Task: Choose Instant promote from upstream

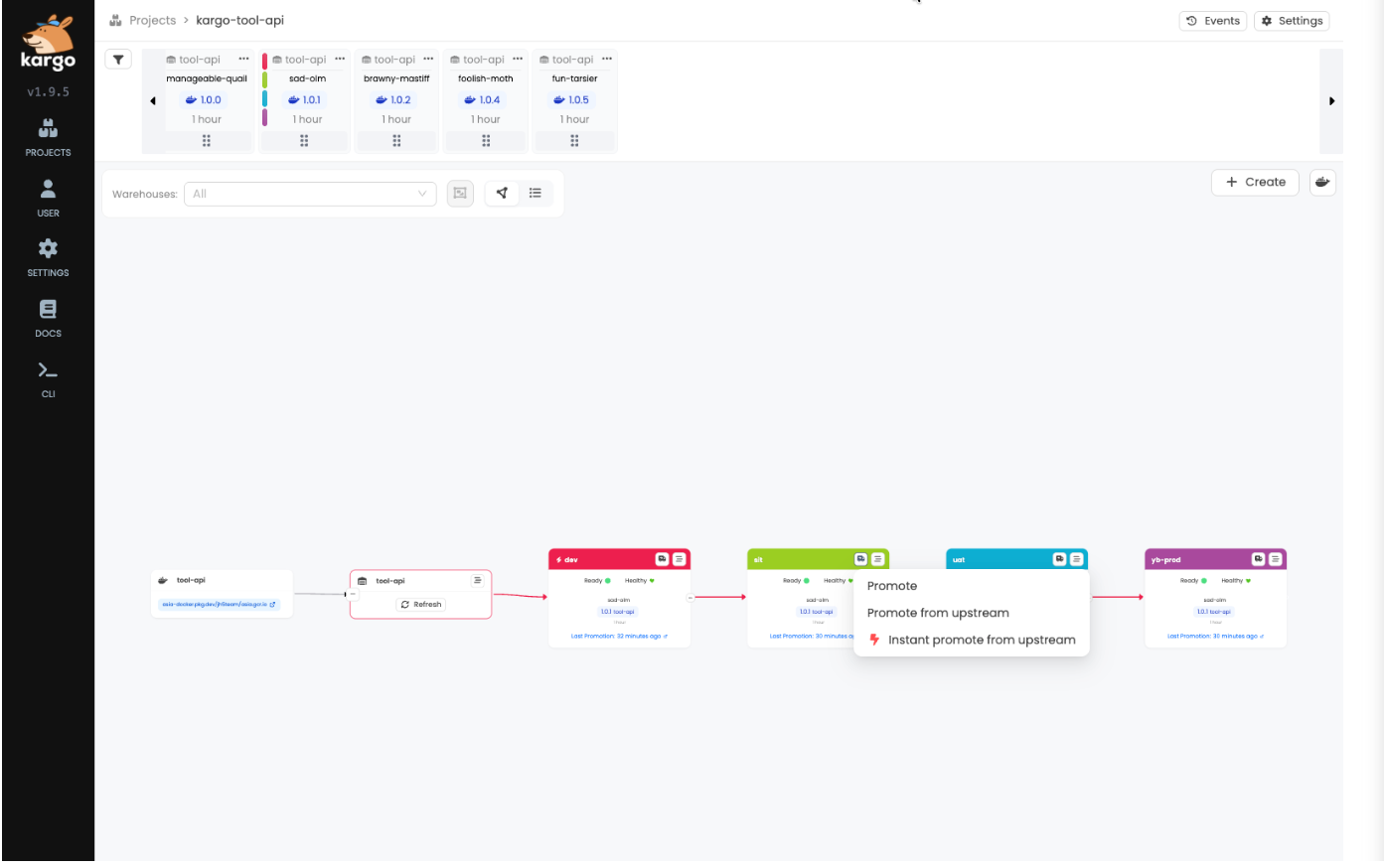Action: pos(972,640)
